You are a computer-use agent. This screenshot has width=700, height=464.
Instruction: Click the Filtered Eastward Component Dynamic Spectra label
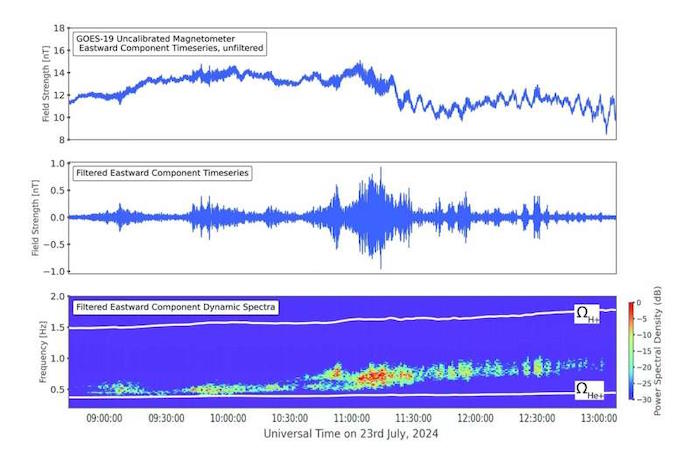coord(176,307)
